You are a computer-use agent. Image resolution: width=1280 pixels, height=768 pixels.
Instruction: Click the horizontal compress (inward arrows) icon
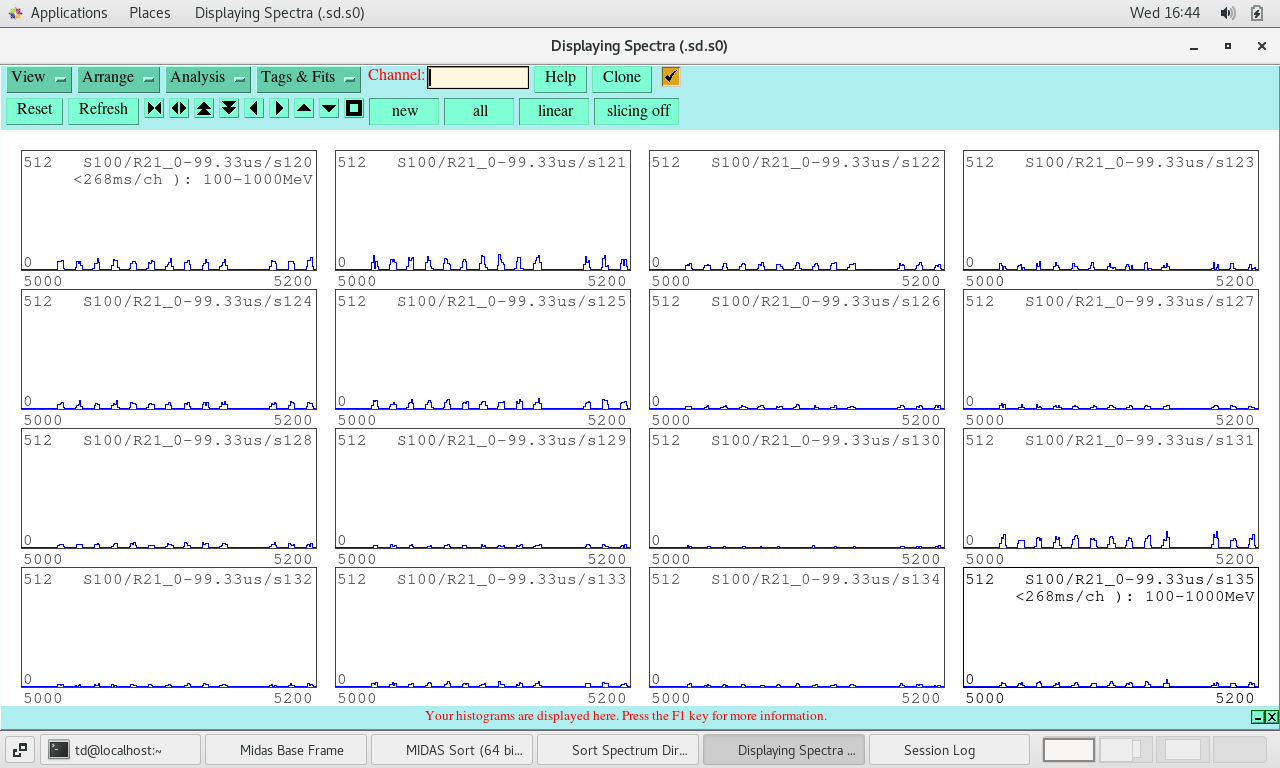154,109
